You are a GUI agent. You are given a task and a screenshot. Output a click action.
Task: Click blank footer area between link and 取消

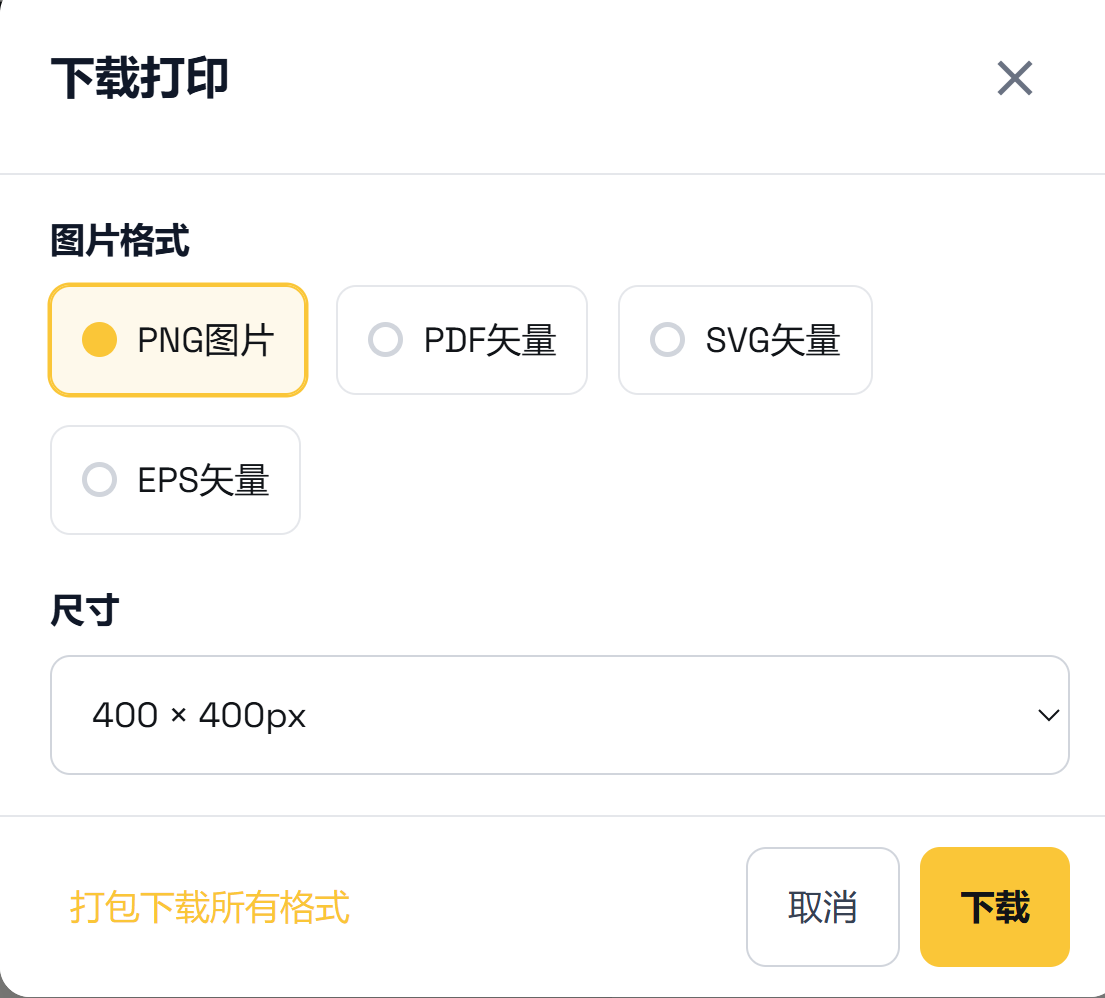550,908
